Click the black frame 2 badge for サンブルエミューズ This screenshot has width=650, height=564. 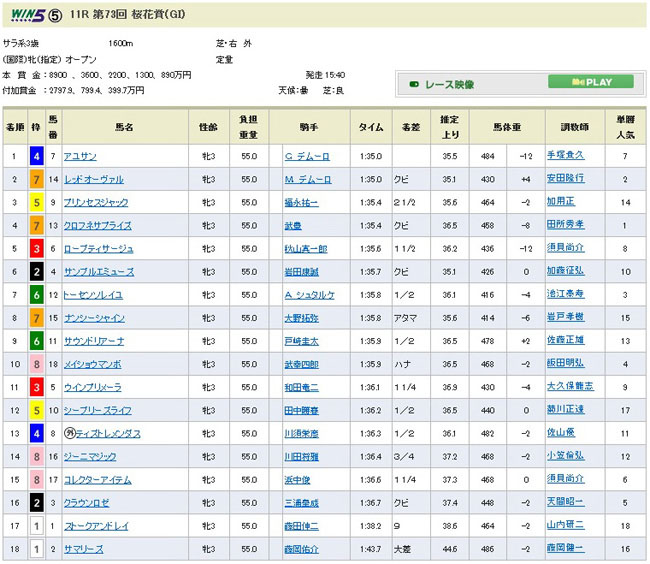point(36,272)
